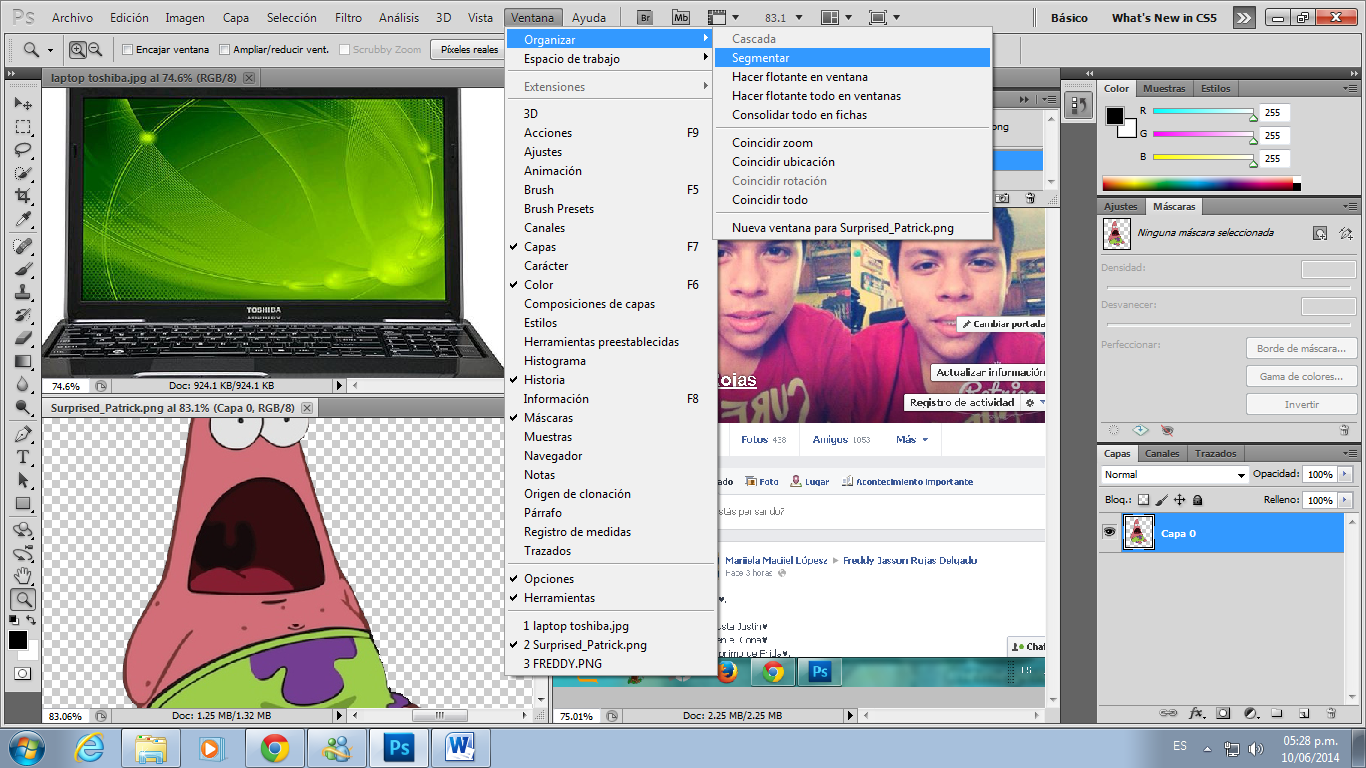
Task: Select the Hand tool
Action: point(22,576)
